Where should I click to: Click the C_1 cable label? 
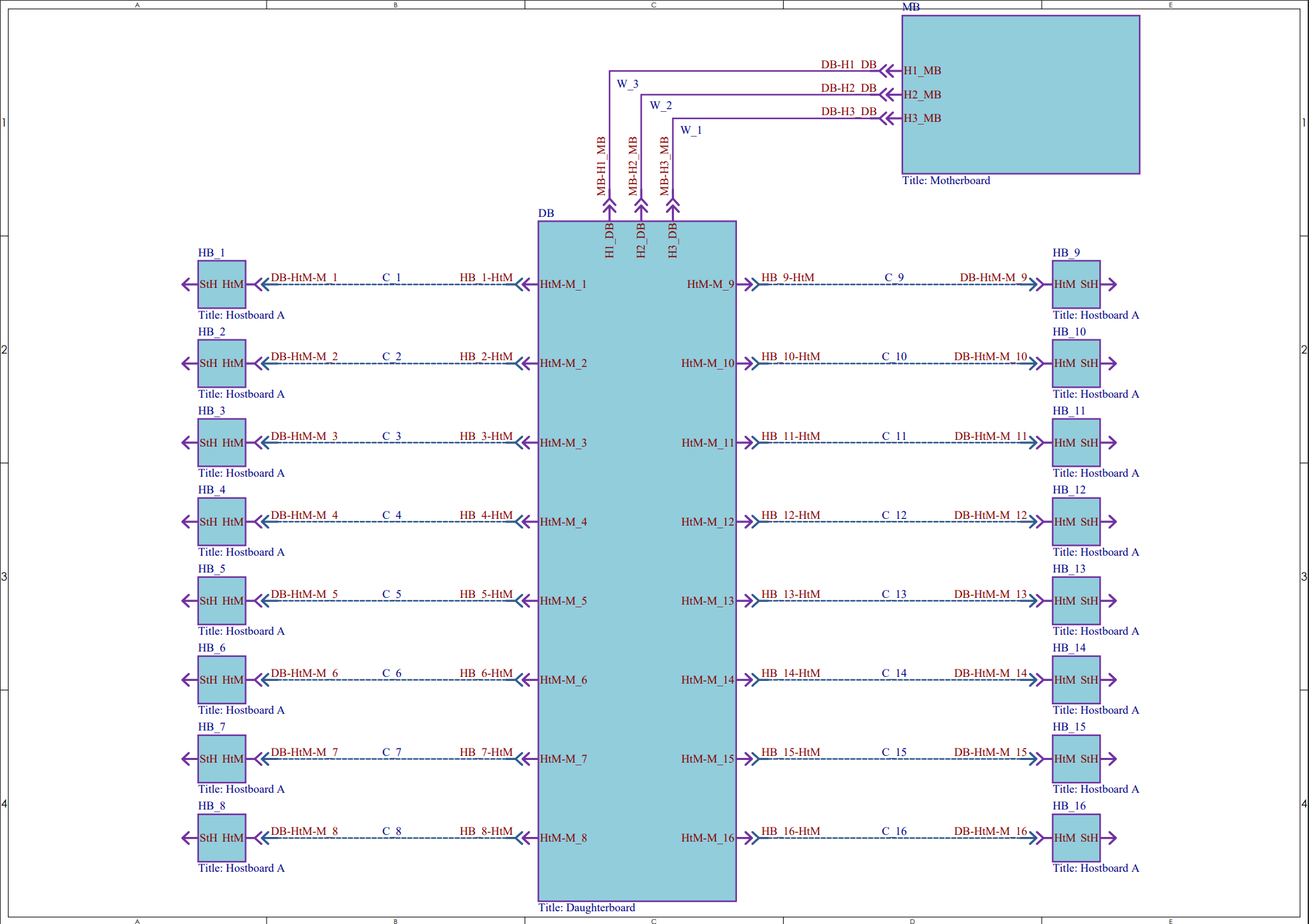391,278
